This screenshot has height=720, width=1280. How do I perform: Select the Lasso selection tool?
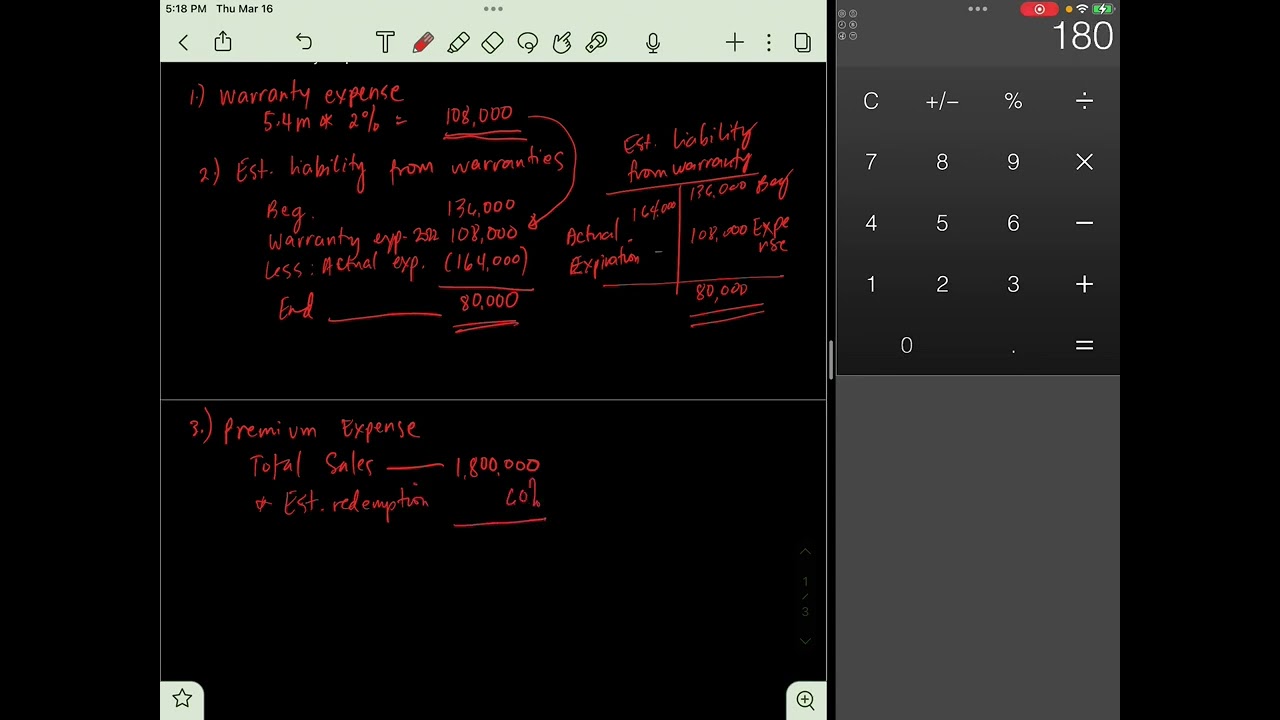[x=527, y=42]
